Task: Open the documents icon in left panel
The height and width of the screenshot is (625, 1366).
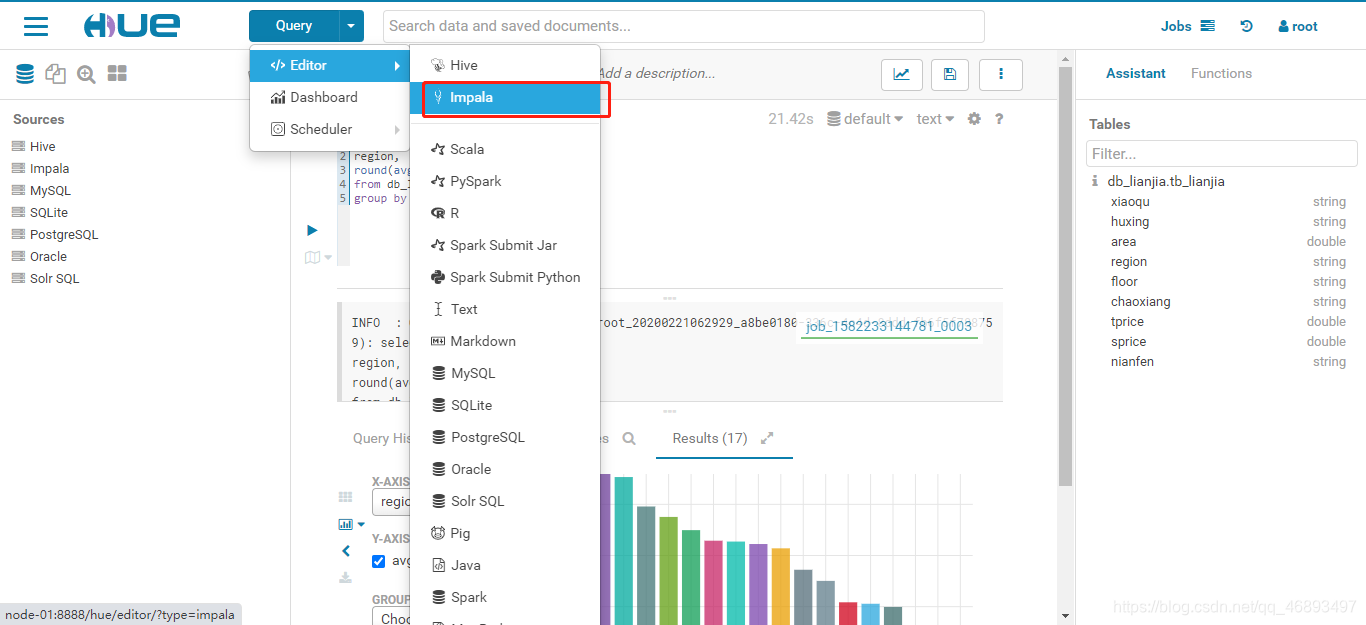Action: tap(56, 73)
